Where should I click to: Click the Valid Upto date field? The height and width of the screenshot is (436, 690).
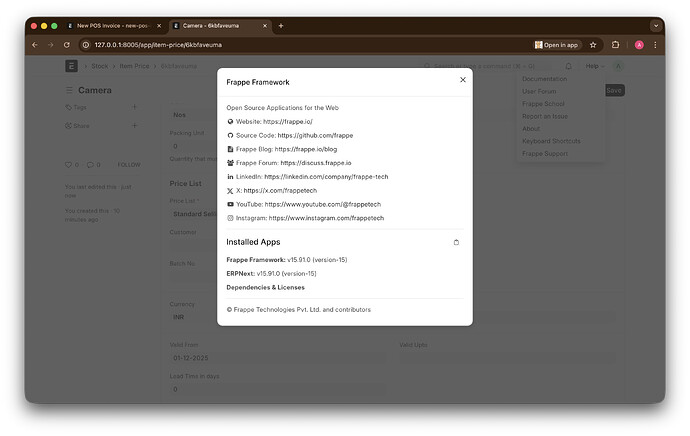pyautogui.click(x=507, y=358)
